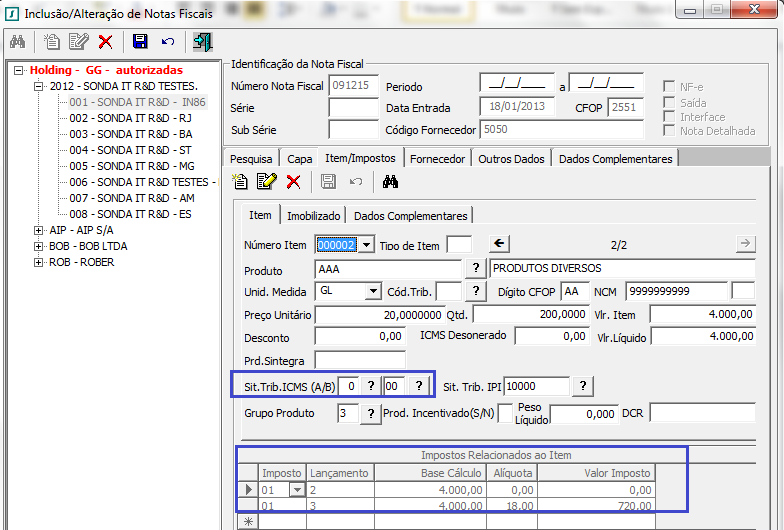Toggle the Nota Detalhada checkbox
Image resolution: width=784 pixels, height=530 pixels.
[669, 130]
